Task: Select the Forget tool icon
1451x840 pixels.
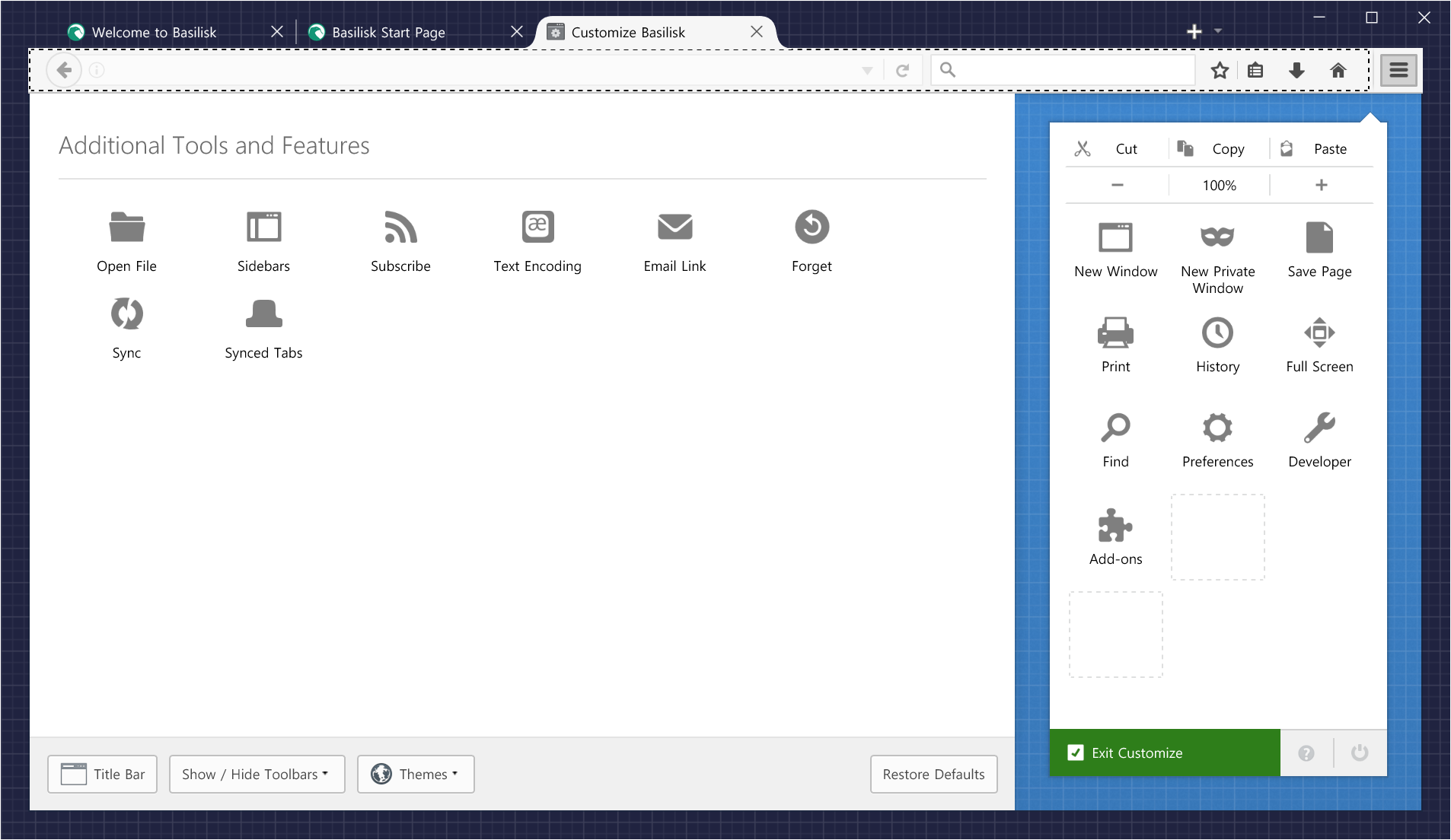Action: pyautogui.click(x=812, y=227)
